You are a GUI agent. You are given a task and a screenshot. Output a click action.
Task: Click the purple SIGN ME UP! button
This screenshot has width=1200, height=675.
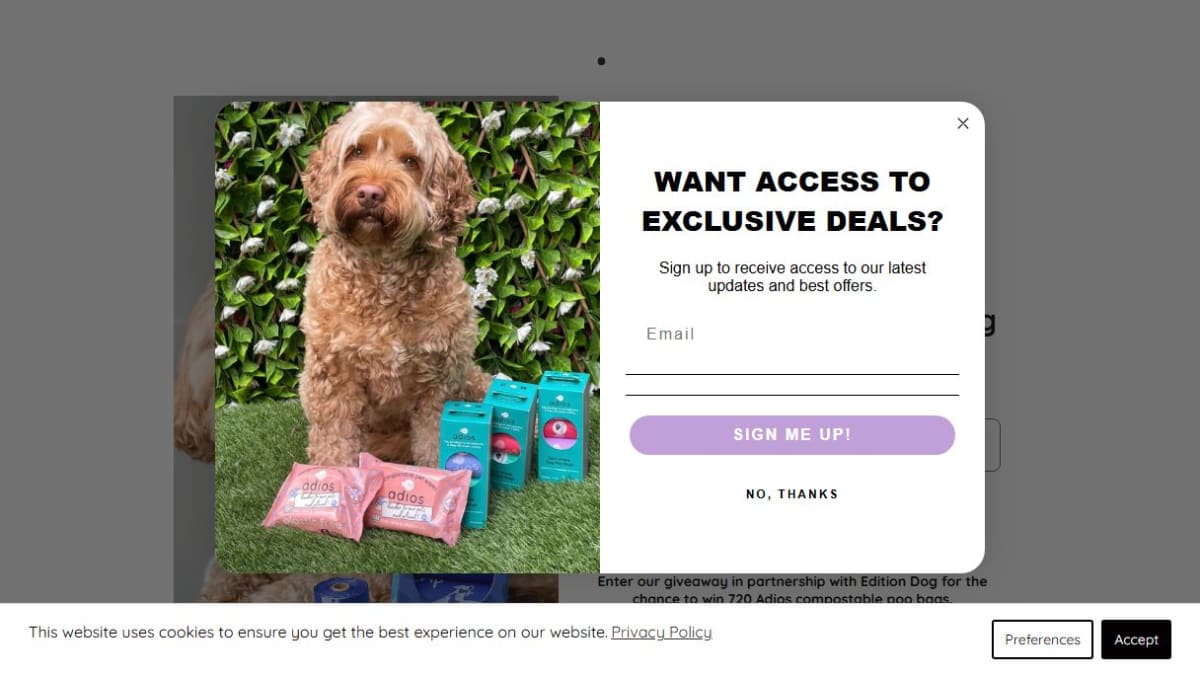(x=792, y=435)
